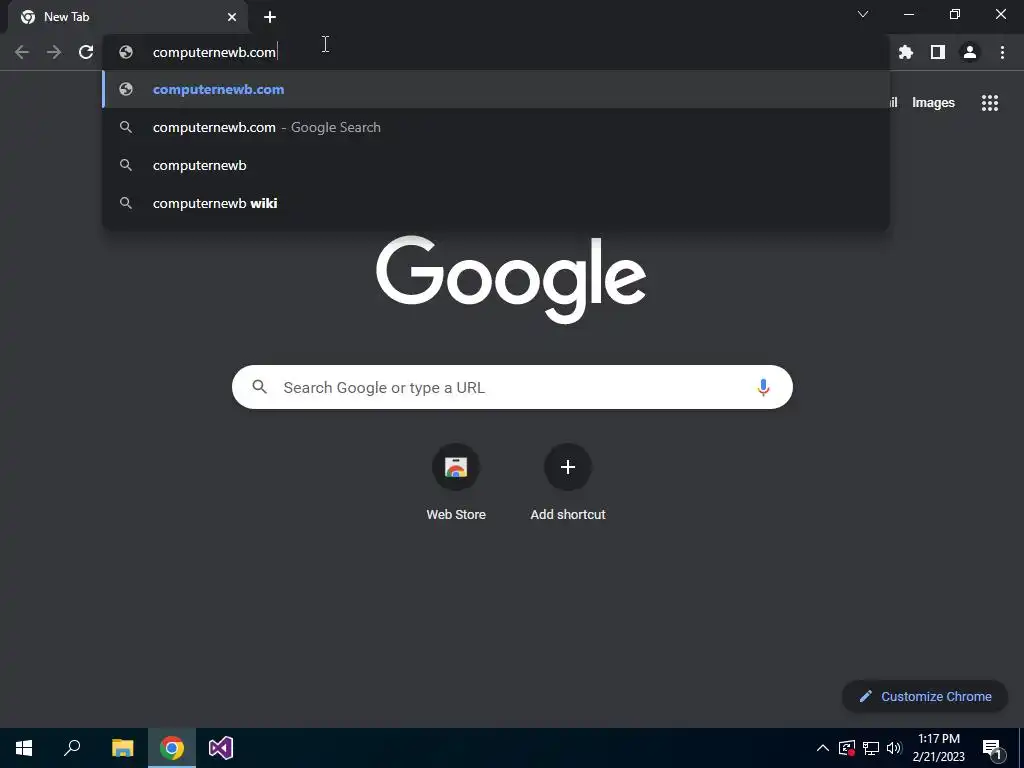This screenshot has height=768, width=1024.
Task: Show hidden tray icons chevron
Action: point(823,748)
